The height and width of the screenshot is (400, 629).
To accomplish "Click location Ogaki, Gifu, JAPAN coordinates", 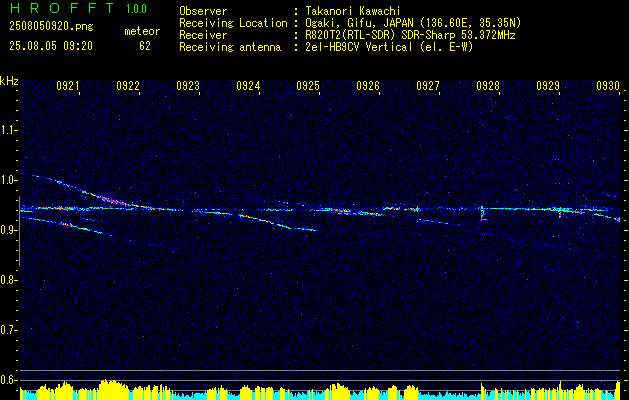I will click(x=413, y=23).
